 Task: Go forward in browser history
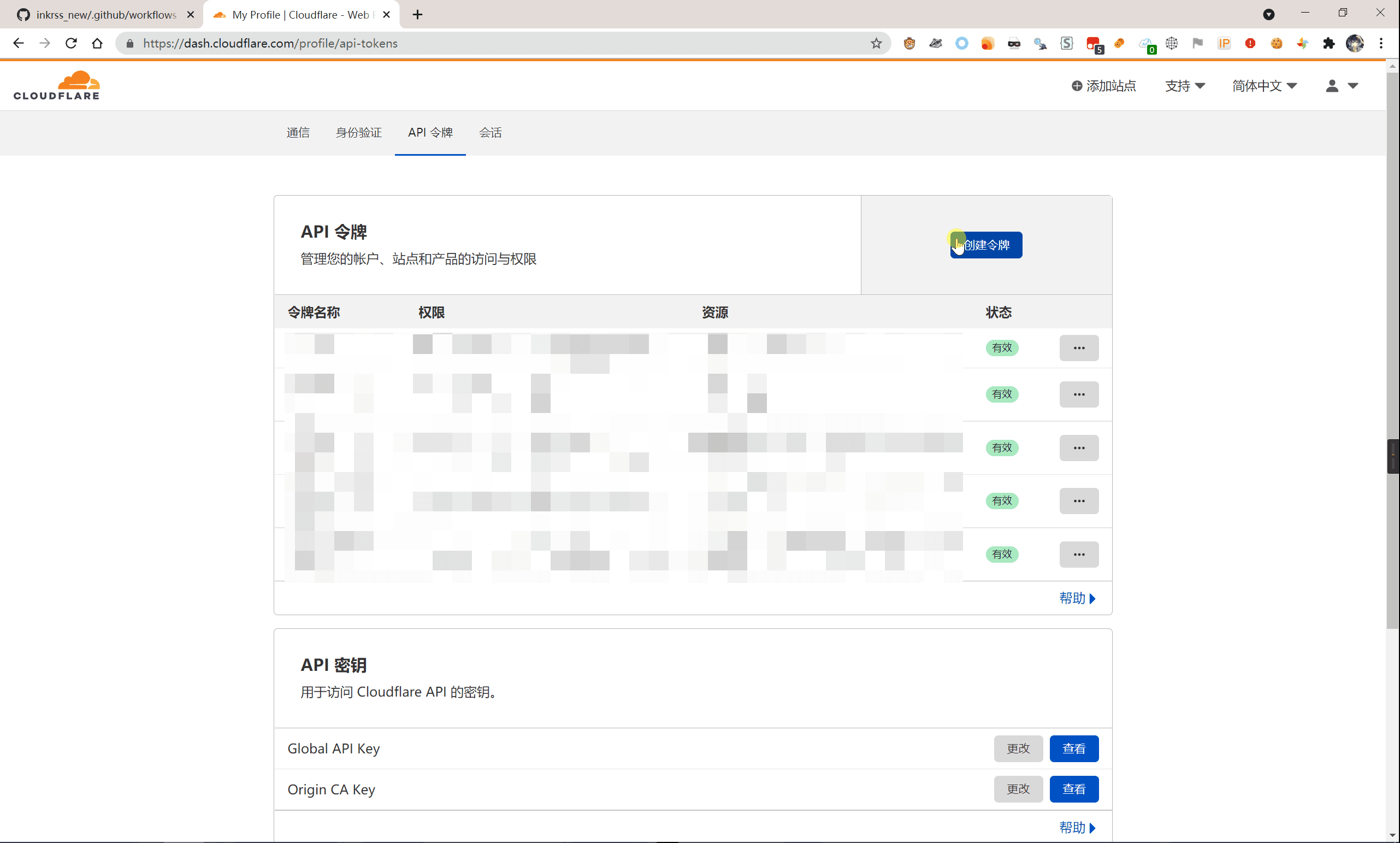click(x=44, y=43)
